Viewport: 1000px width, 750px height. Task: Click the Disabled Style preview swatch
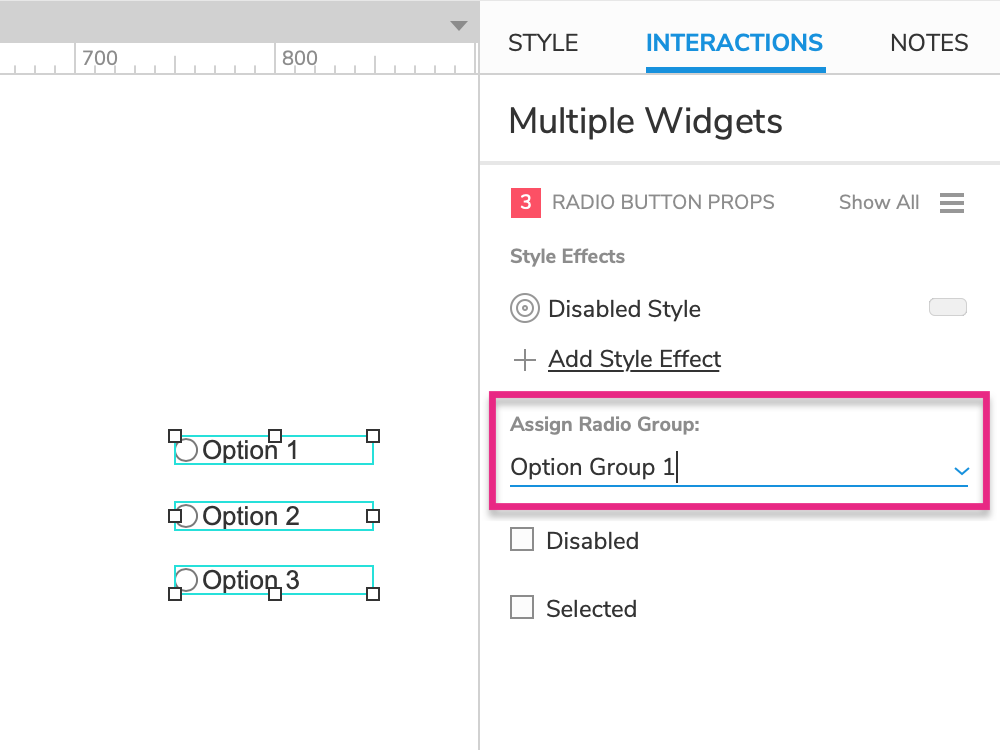(948, 307)
